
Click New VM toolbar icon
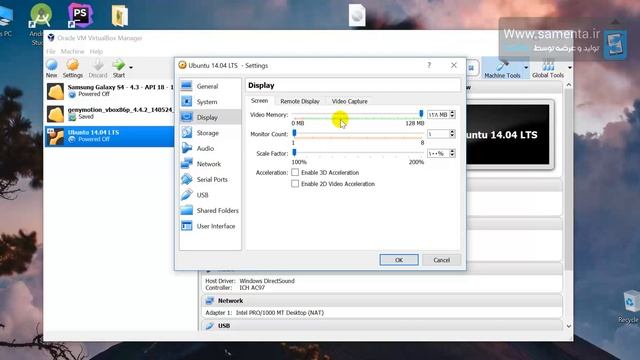52,68
